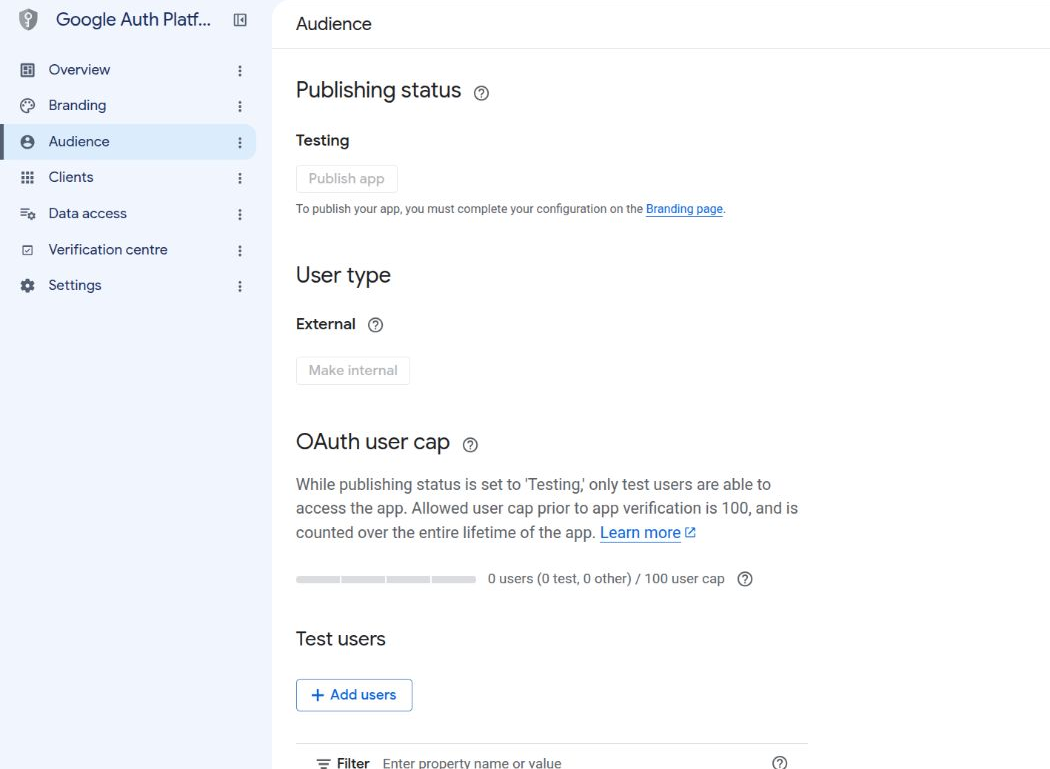Screen dimensions: 1050x769
Task: Click the Clients grid icon
Action: pyautogui.click(x=27, y=178)
